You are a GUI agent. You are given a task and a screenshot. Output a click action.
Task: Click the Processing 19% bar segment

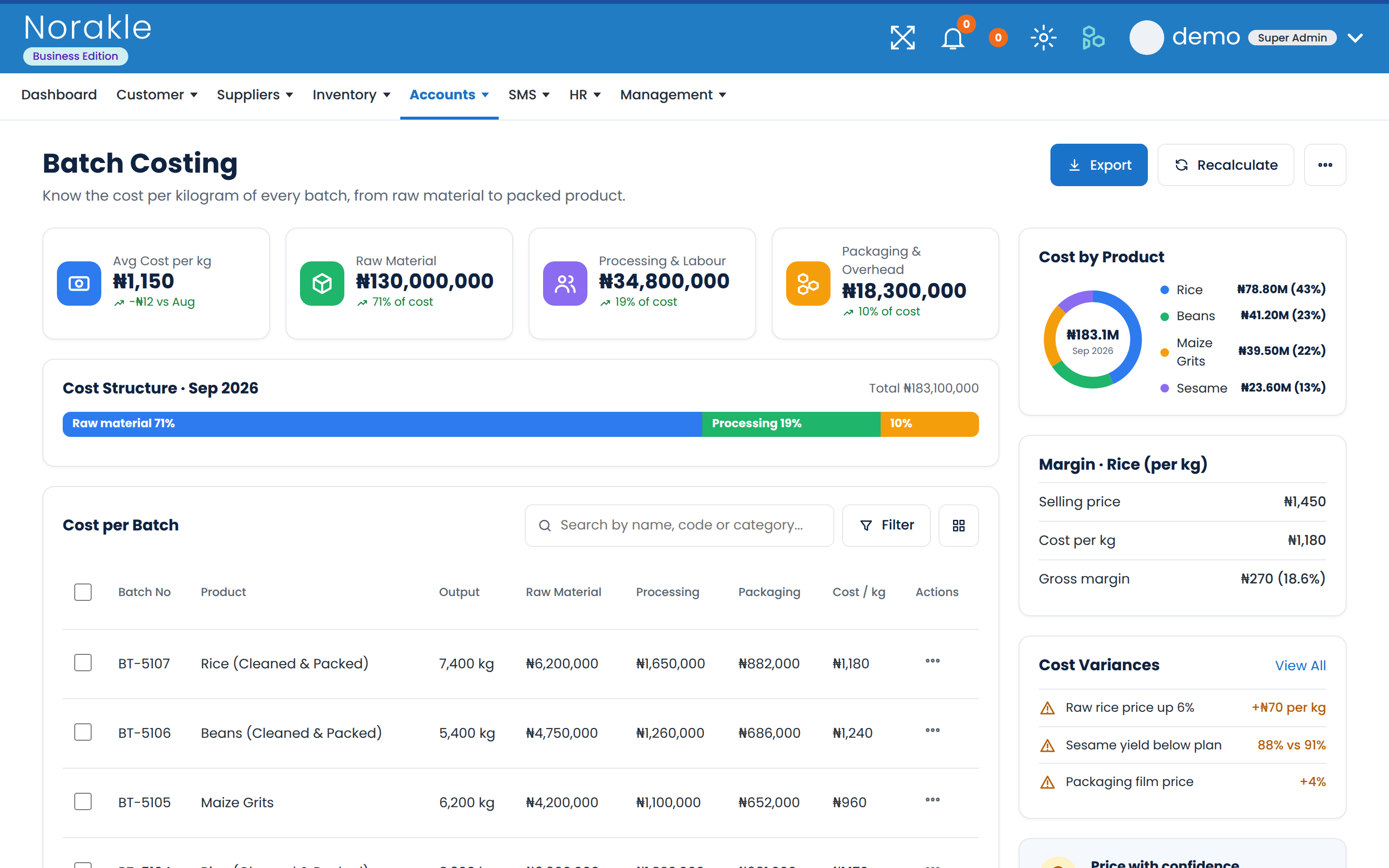[x=791, y=424]
